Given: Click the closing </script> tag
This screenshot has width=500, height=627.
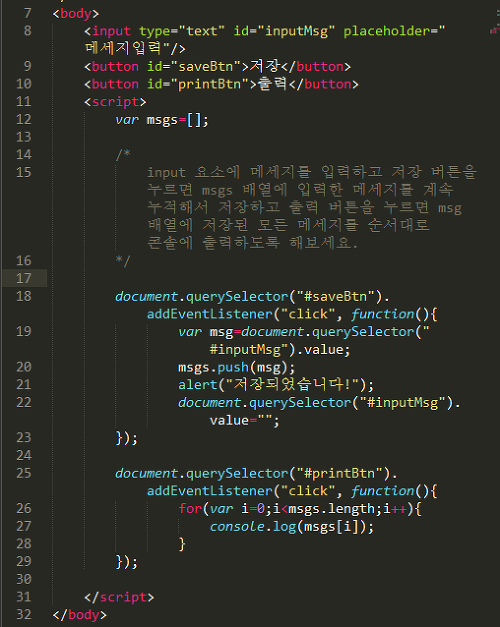Looking at the screenshot, I should [119, 597].
